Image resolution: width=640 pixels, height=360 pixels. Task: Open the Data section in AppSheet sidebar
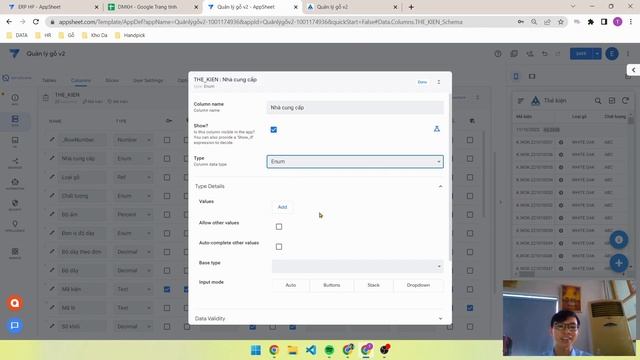(x=15, y=120)
